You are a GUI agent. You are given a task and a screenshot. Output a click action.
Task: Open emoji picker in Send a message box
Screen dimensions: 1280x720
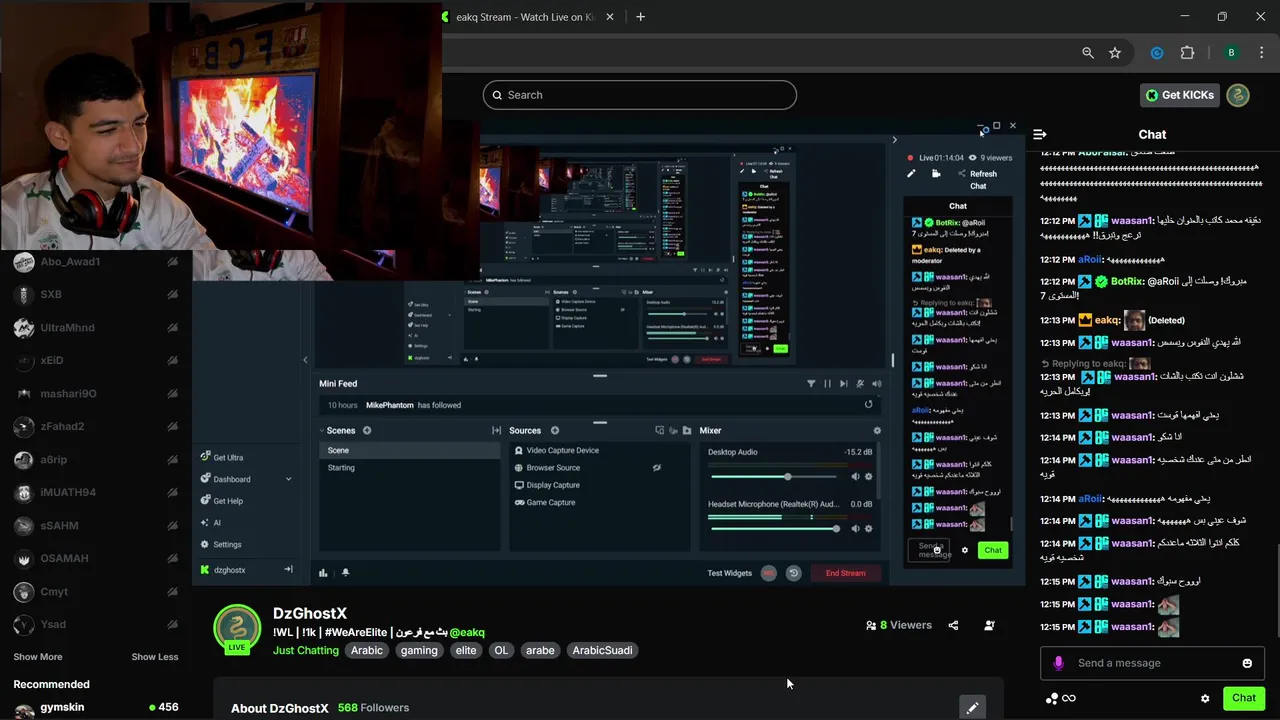pos(1247,663)
